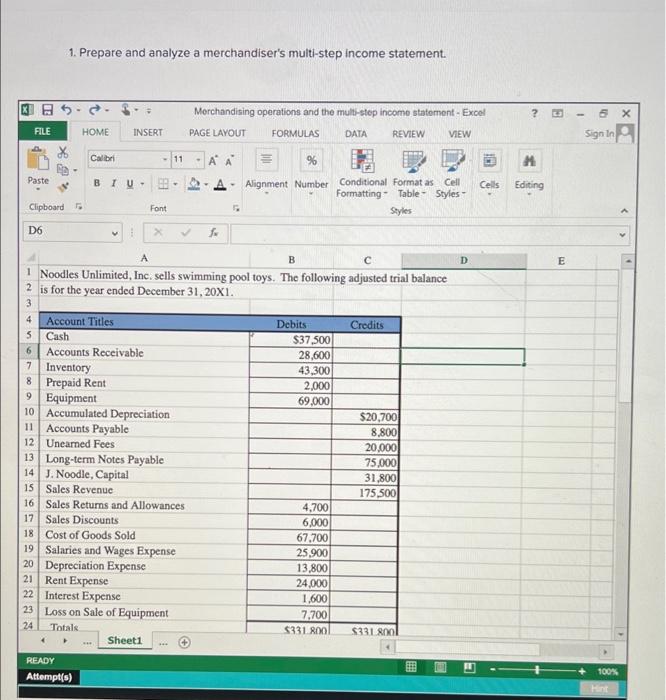Add a new sheet with the plus icon
Viewport: 666px width, 700px height.
184,642
